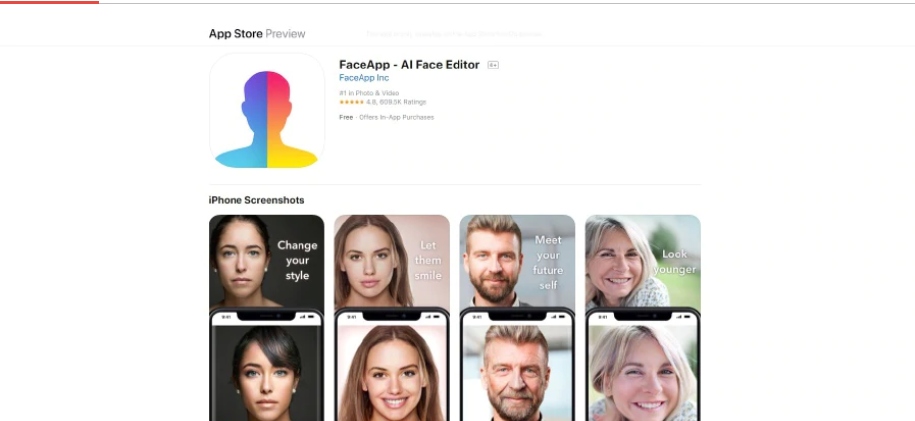Click the five-star rating icons
This screenshot has width=915, height=421.
click(x=351, y=102)
